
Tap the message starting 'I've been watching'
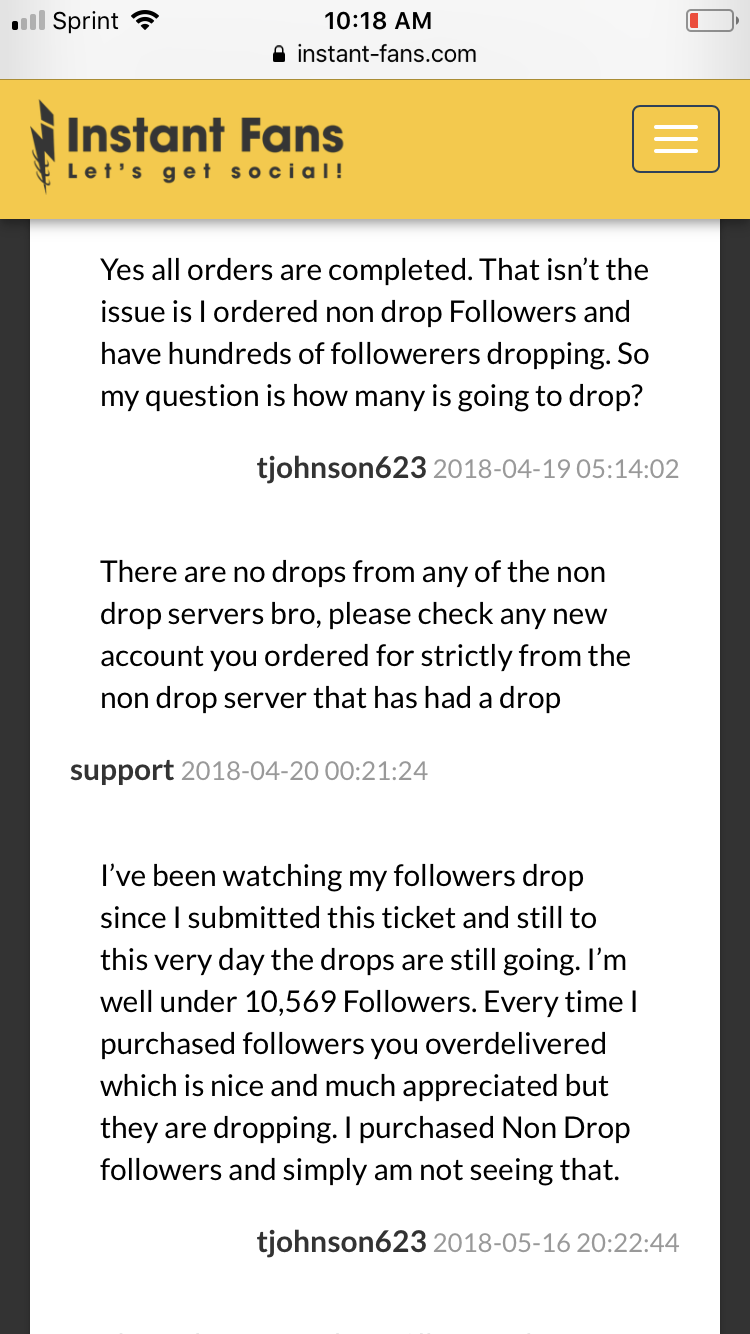[x=369, y=1023]
